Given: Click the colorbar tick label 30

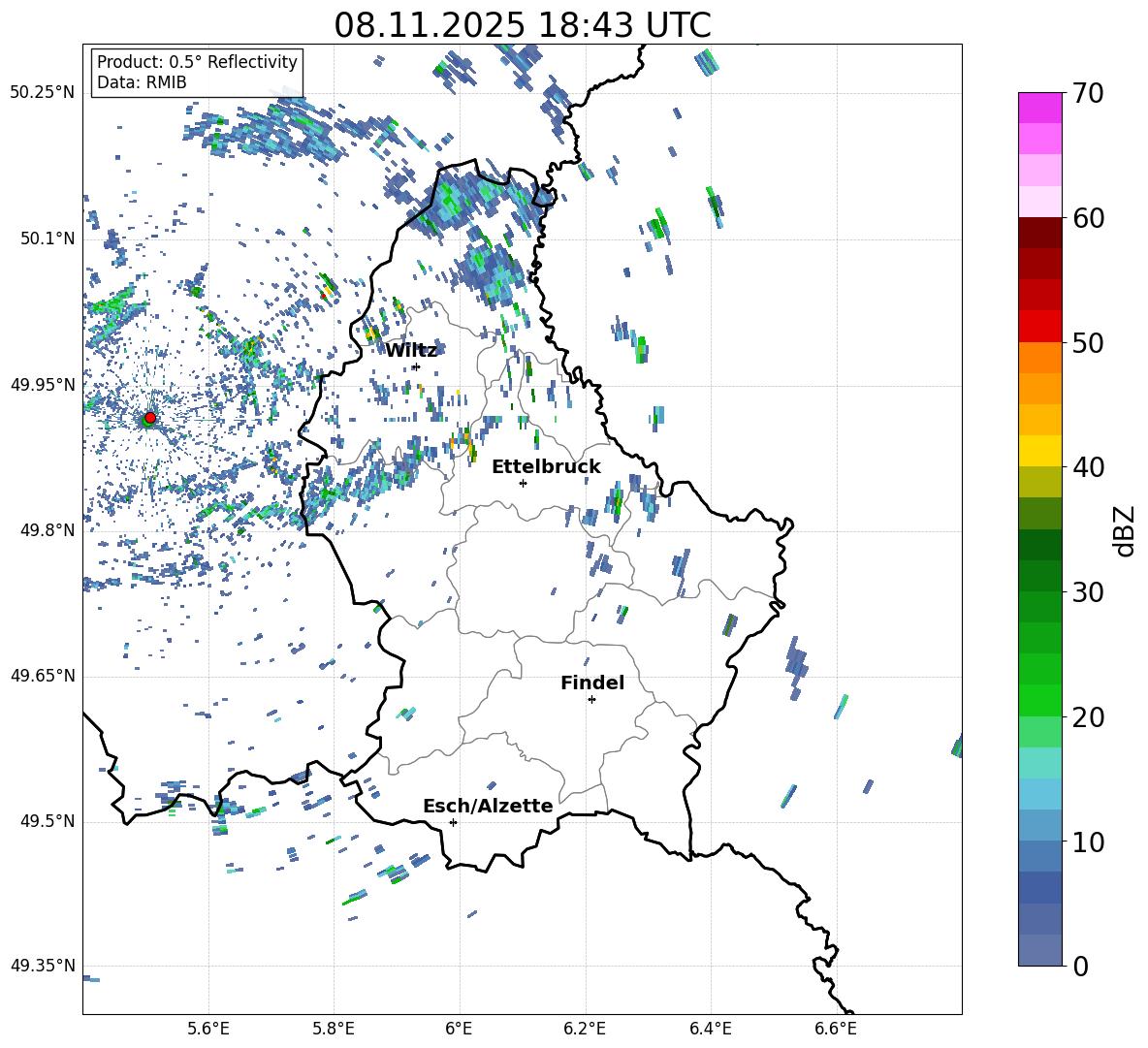Looking at the screenshot, I should (1089, 592).
